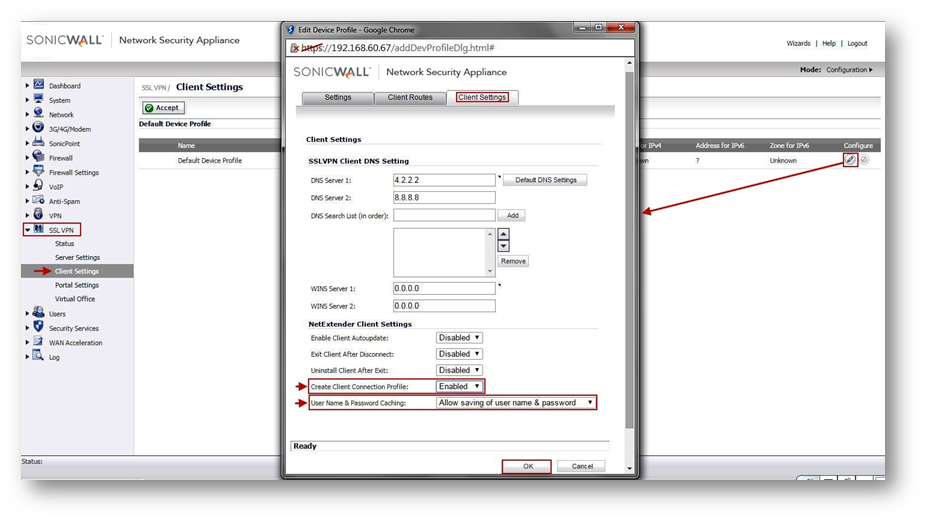The image size is (927, 522).
Task: Open SSL VPN Portal Settings page
Action: click(x=77, y=285)
